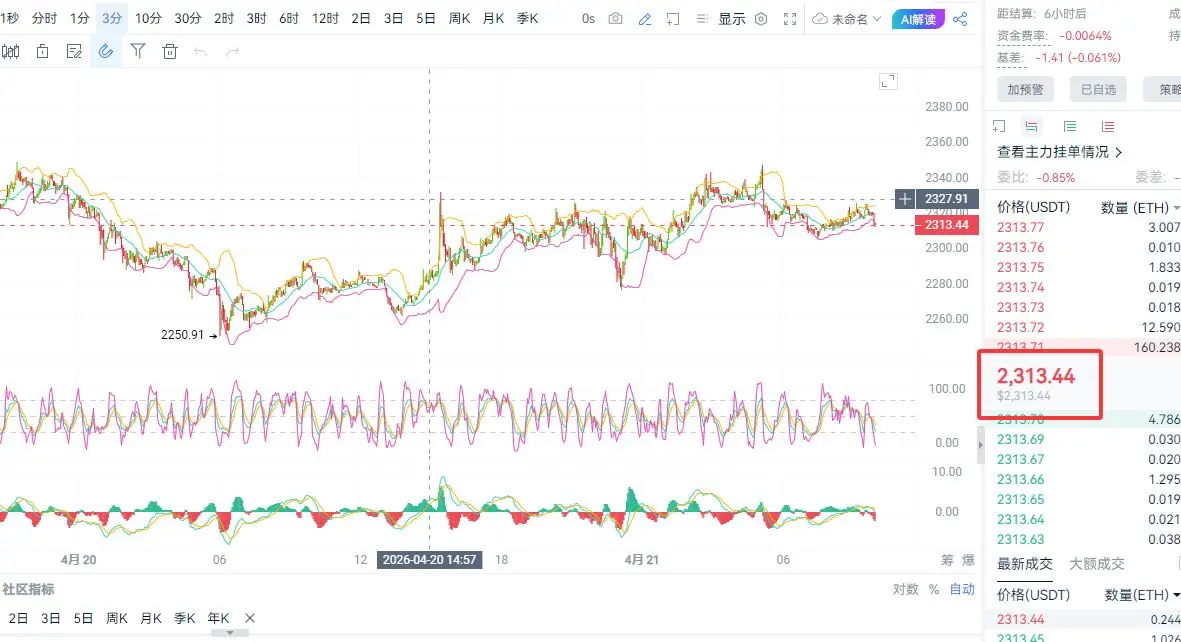
Task: Click the lock drawings icon
Action: (x=42, y=51)
